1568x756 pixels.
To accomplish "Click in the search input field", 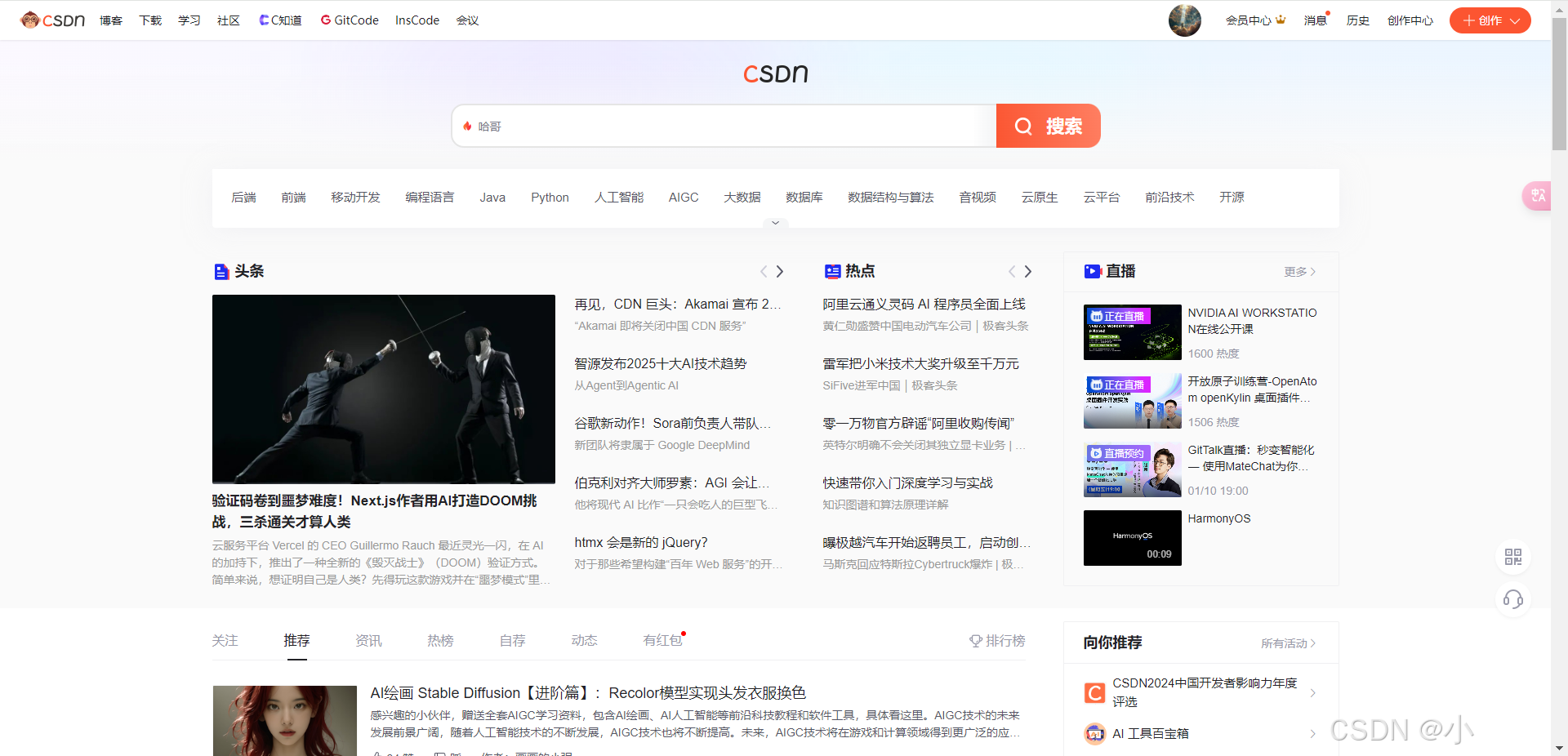I will pos(724,126).
